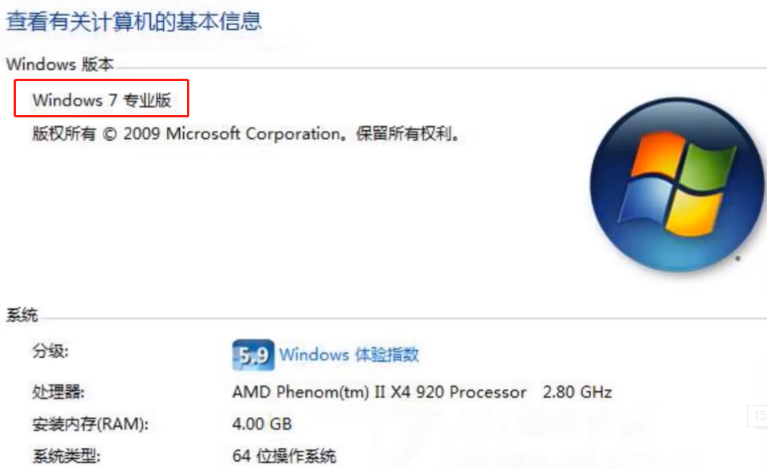Click the Windows 7 专业版 edition text
Screen dimensions: 768x476
pyautogui.click(x=101, y=100)
